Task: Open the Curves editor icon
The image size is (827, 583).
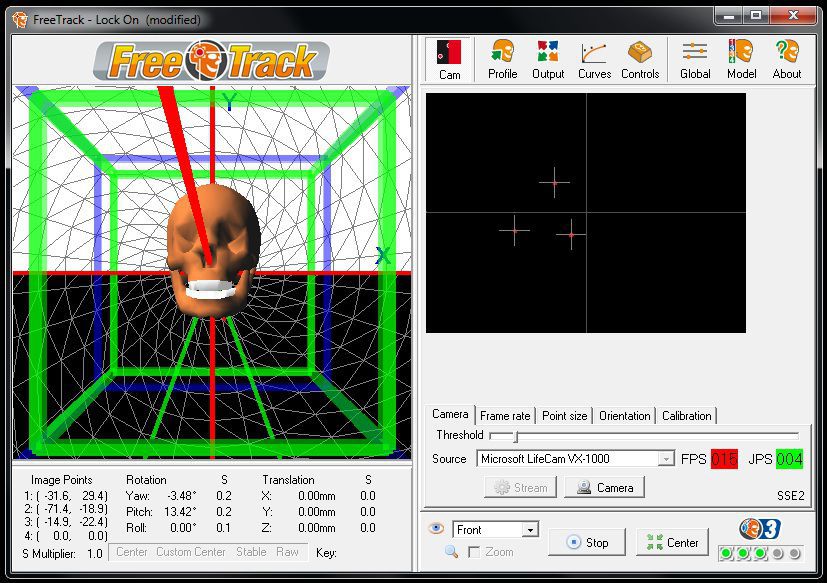Action: pos(594,58)
